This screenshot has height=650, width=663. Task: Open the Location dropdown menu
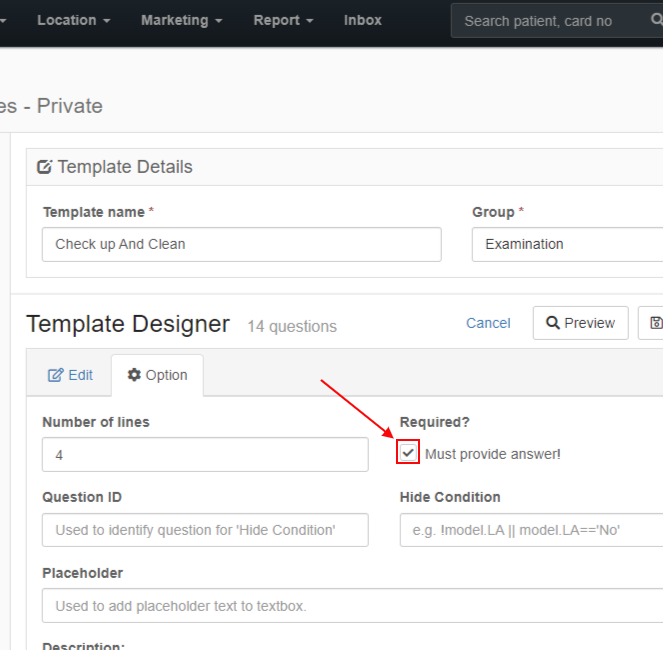[74, 20]
